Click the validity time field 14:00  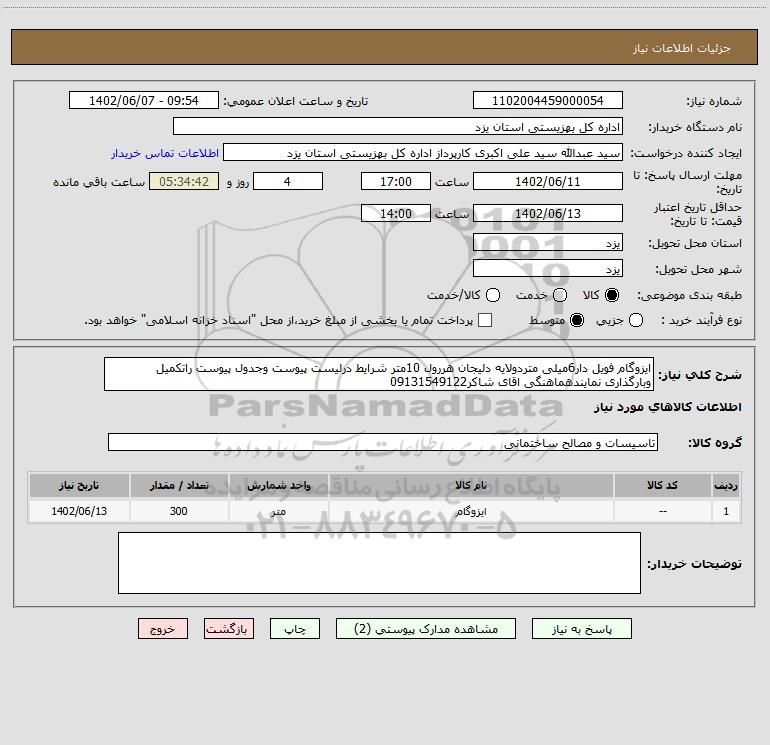click(396, 213)
